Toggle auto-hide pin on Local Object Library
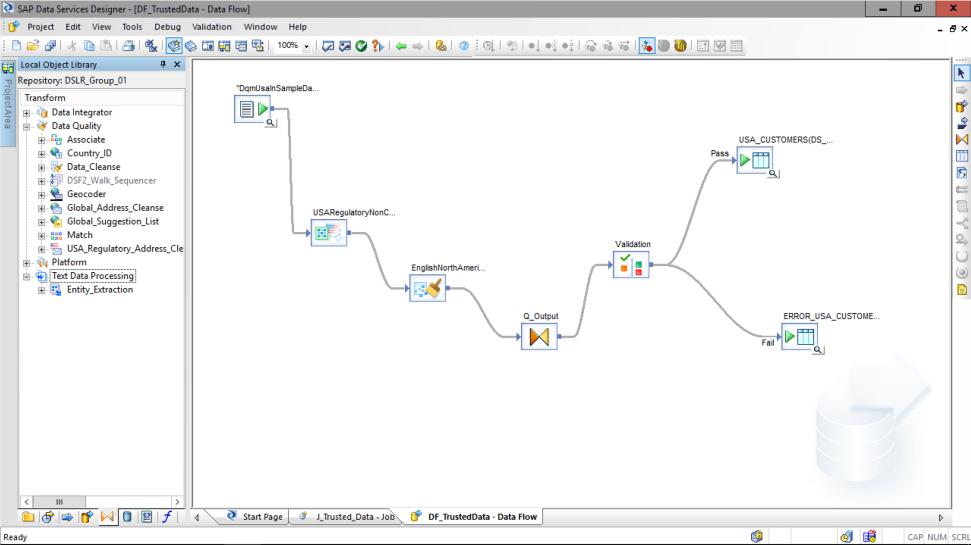Image resolution: width=971 pixels, height=545 pixels. pos(163,64)
